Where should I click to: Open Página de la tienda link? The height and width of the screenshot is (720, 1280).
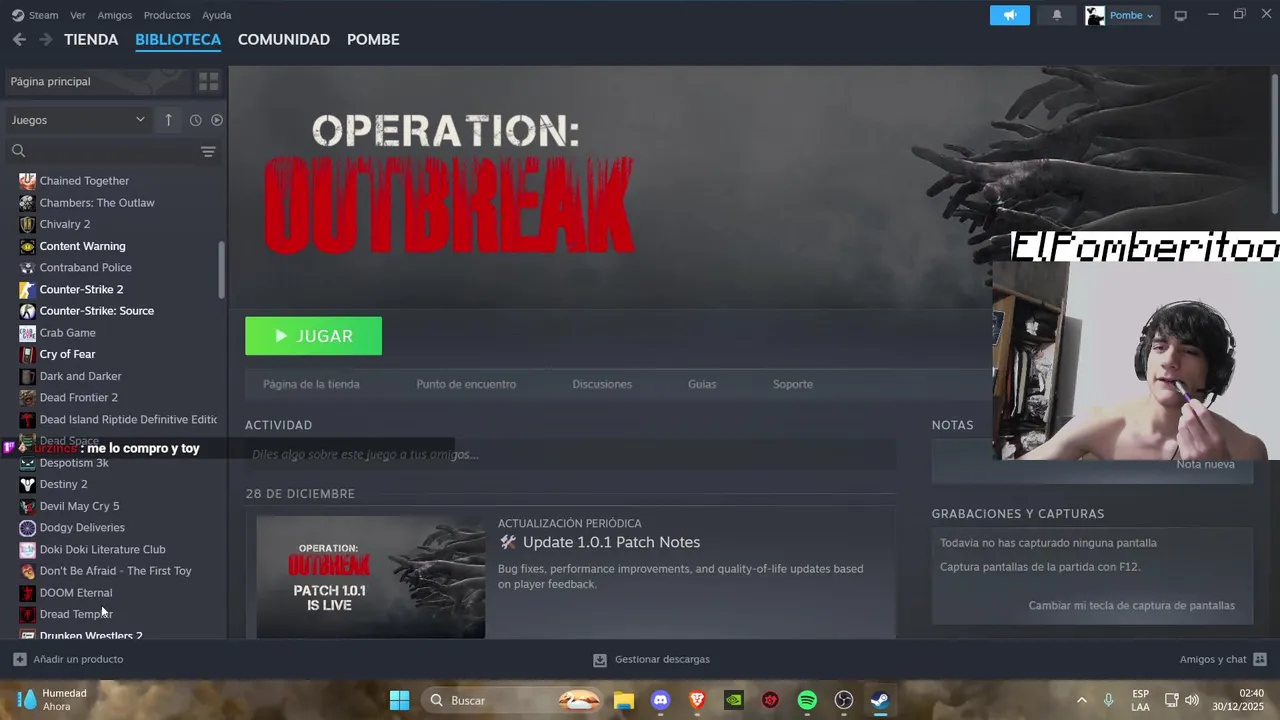(x=311, y=384)
